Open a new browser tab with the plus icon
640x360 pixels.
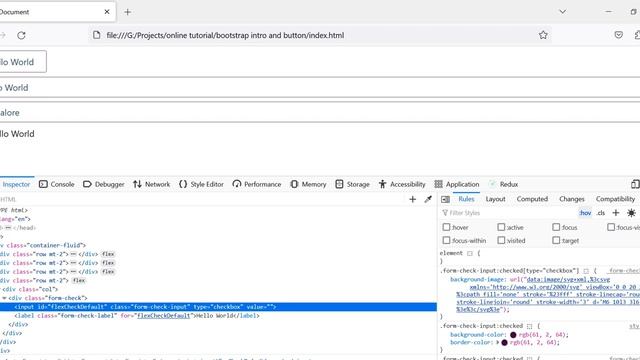128,12
